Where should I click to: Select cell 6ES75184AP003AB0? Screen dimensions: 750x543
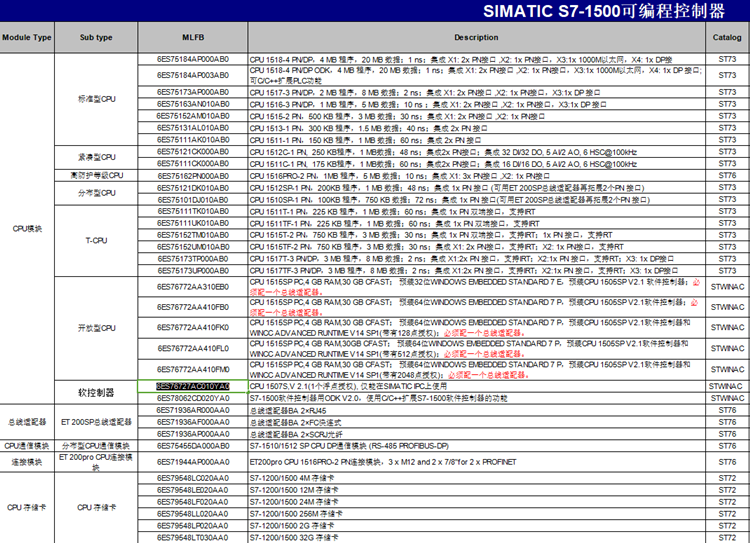coord(193,75)
